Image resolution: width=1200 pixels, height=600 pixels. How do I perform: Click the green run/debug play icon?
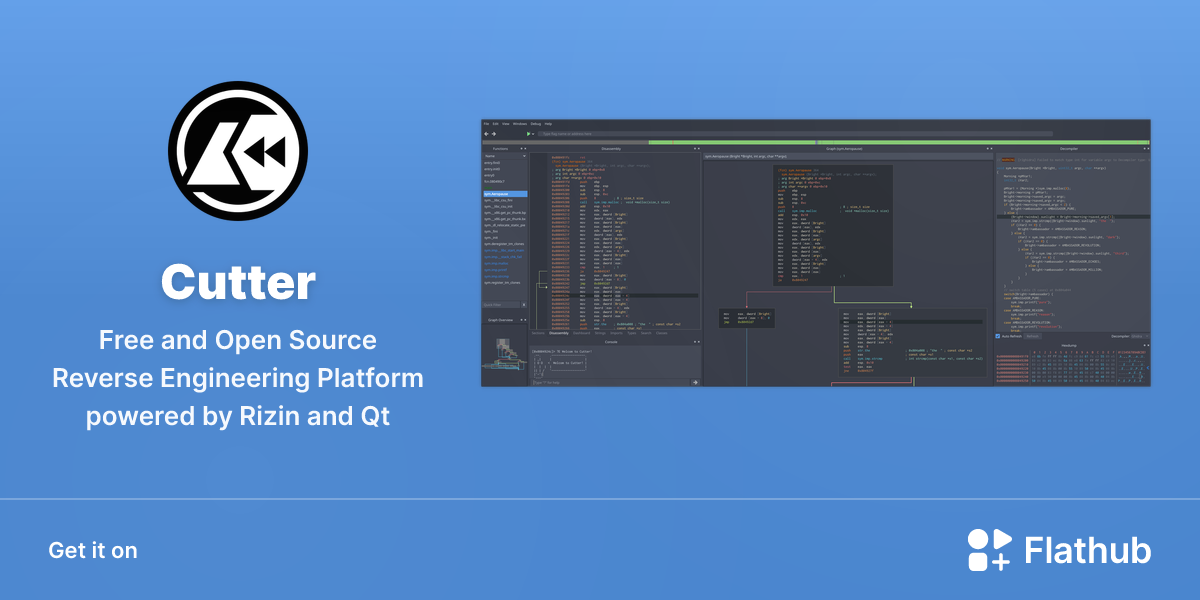click(x=529, y=133)
